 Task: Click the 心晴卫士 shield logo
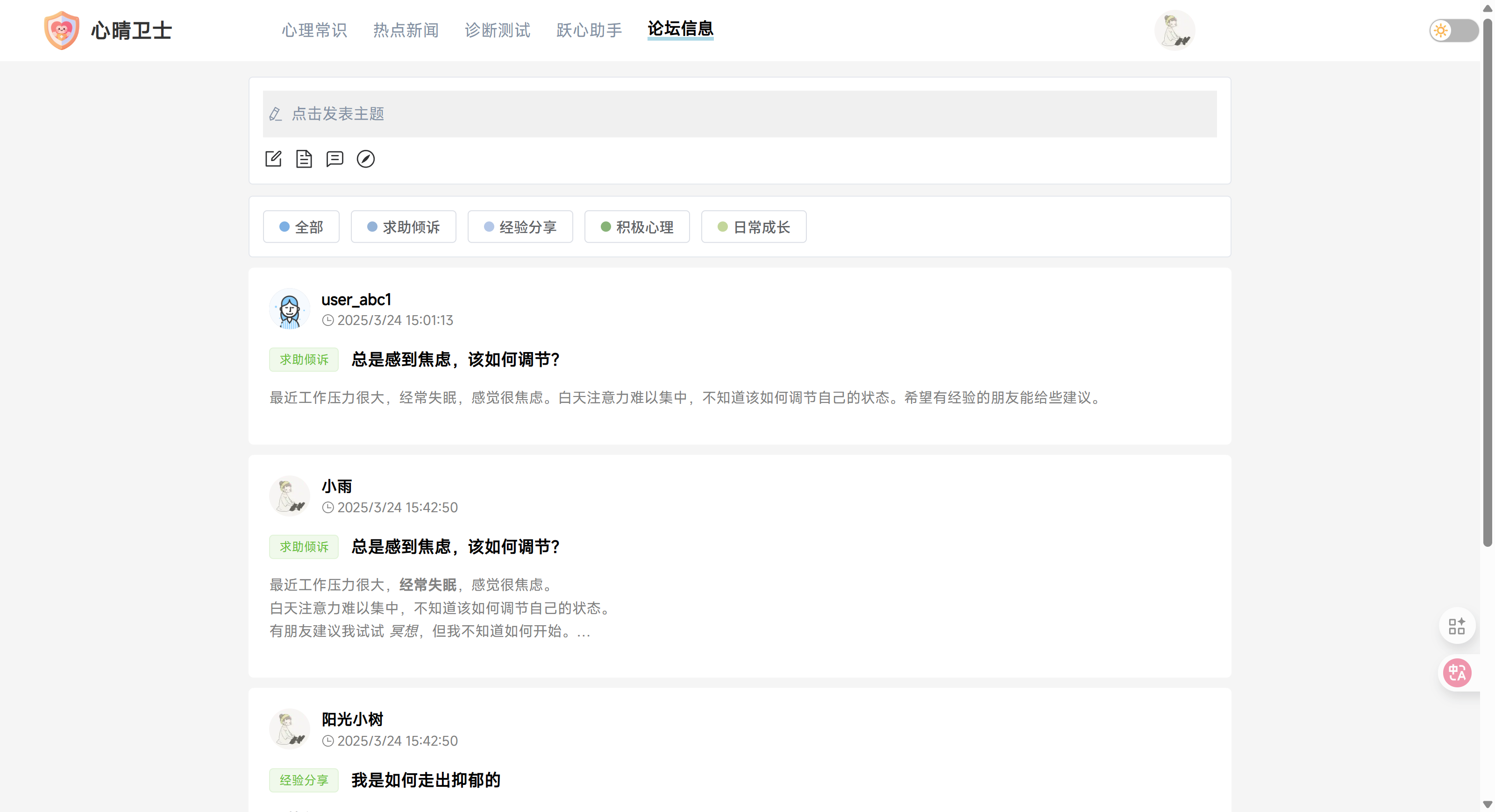click(x=62, y=30)
